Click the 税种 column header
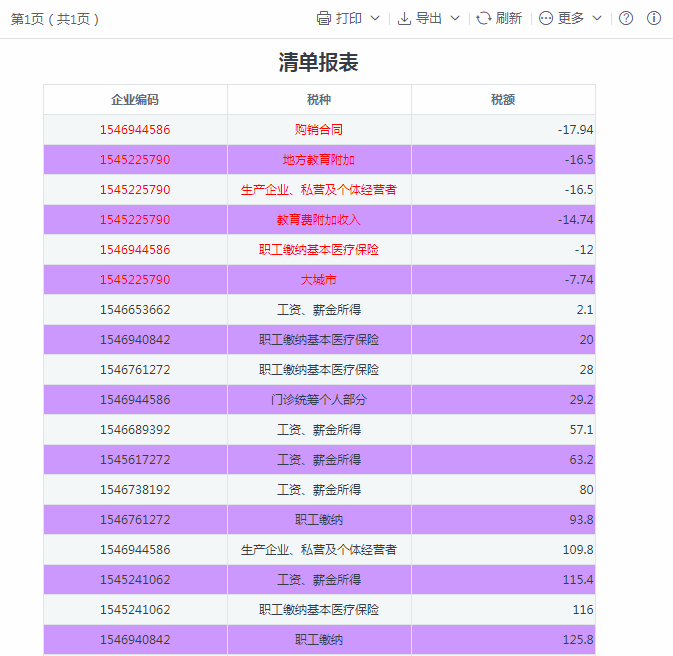This screenshot has height=656, width=673. [319, 100]
